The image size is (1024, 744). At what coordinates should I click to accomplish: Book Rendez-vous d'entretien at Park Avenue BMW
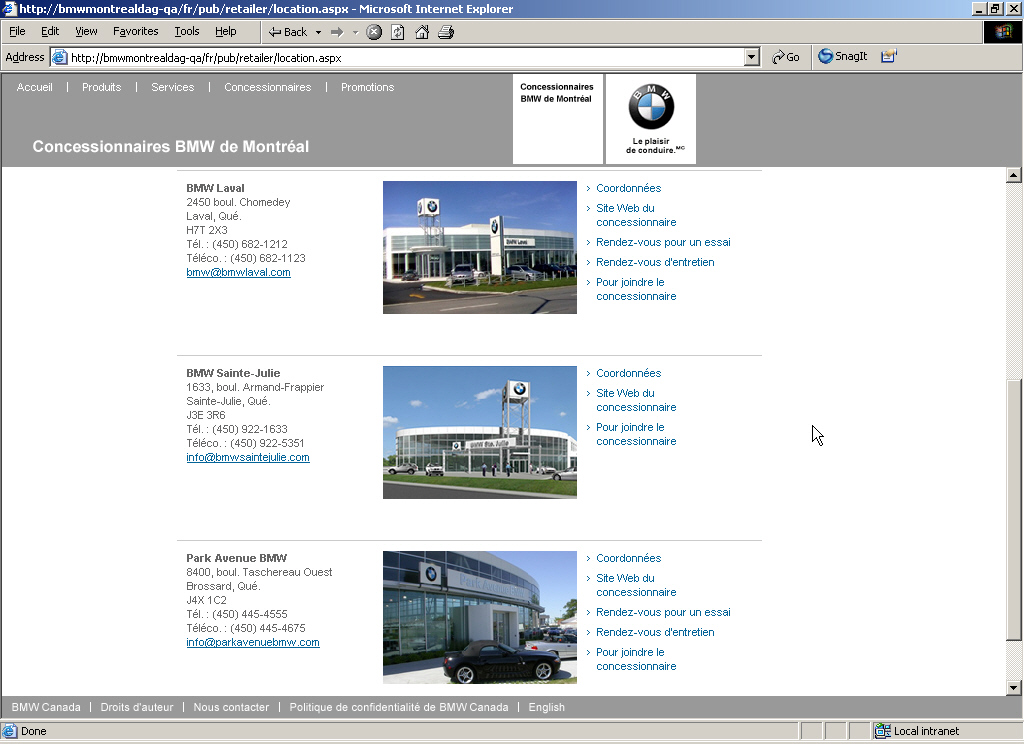point(655,632)
